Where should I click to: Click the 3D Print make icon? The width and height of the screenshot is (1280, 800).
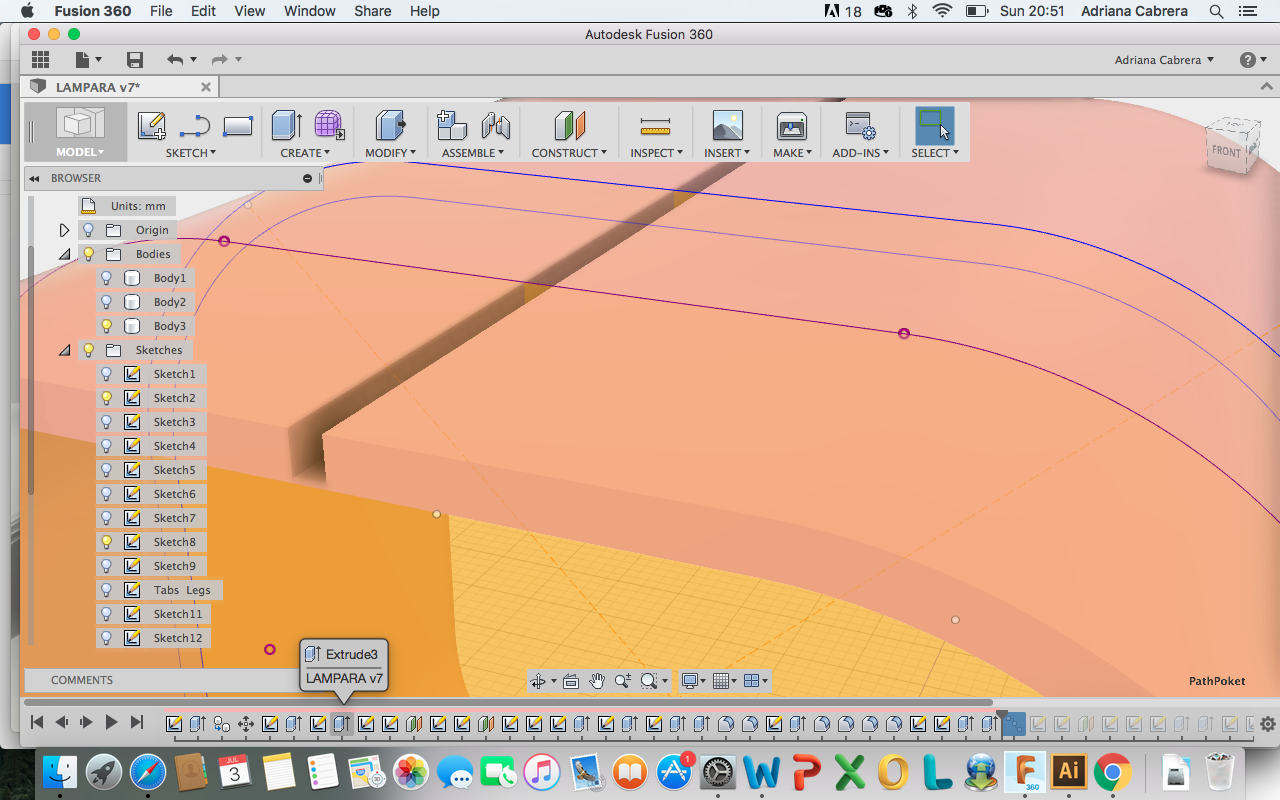pos(791,125)
